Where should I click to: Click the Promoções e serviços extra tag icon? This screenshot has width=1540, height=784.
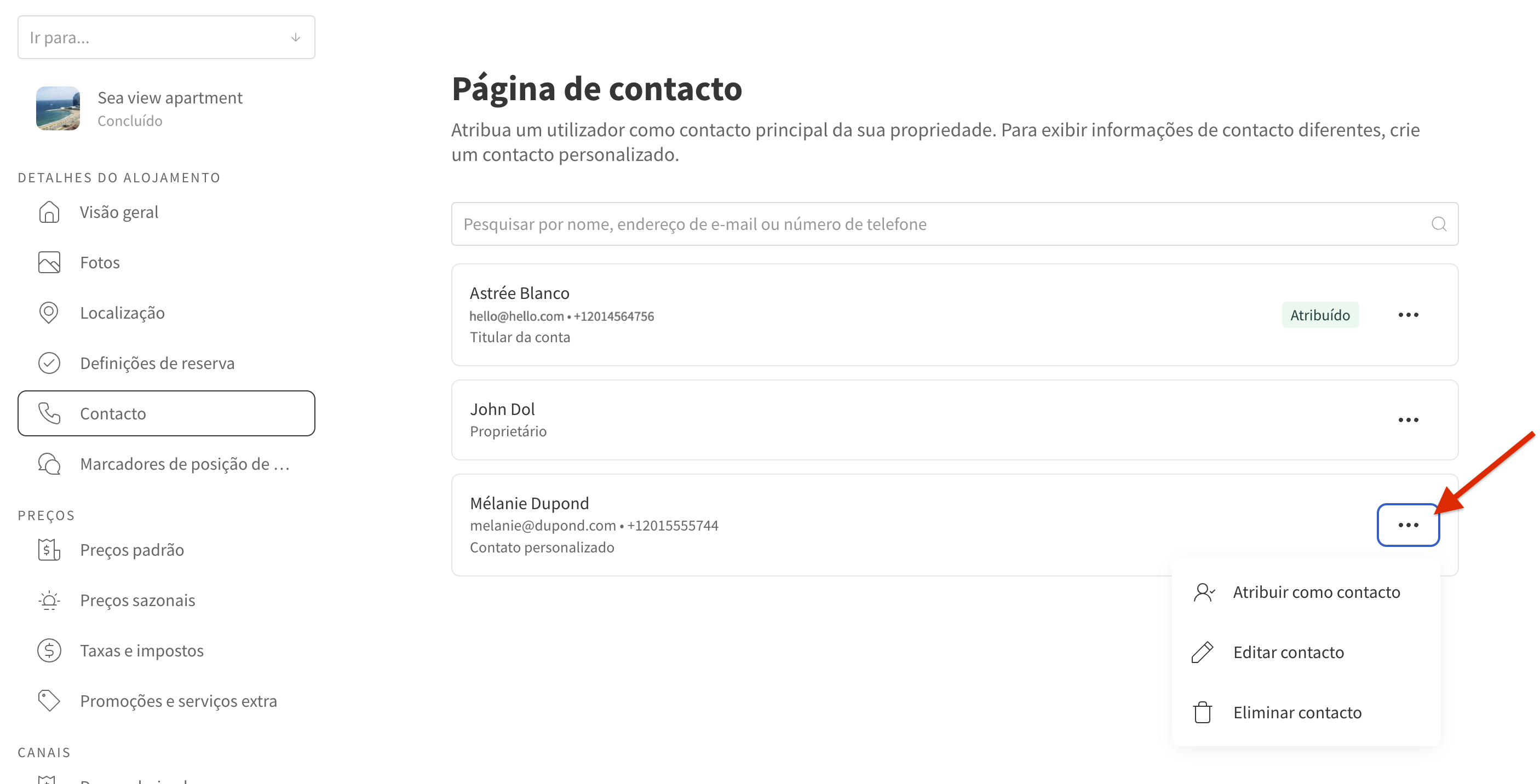point(49,700)
